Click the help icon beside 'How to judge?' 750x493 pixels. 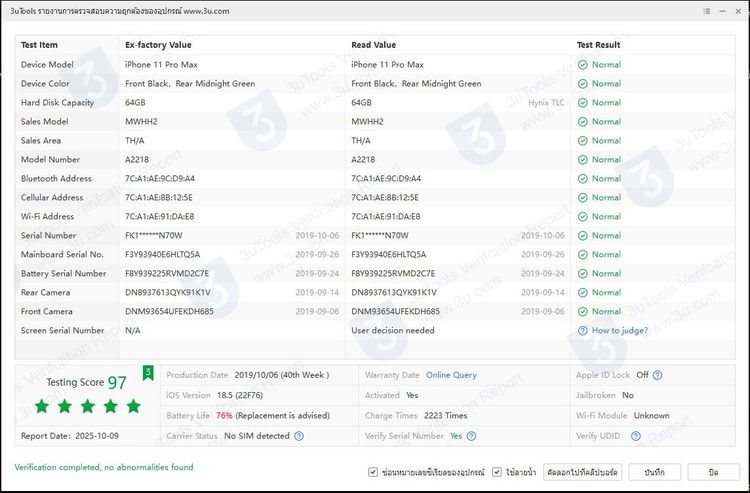point(582,330)
